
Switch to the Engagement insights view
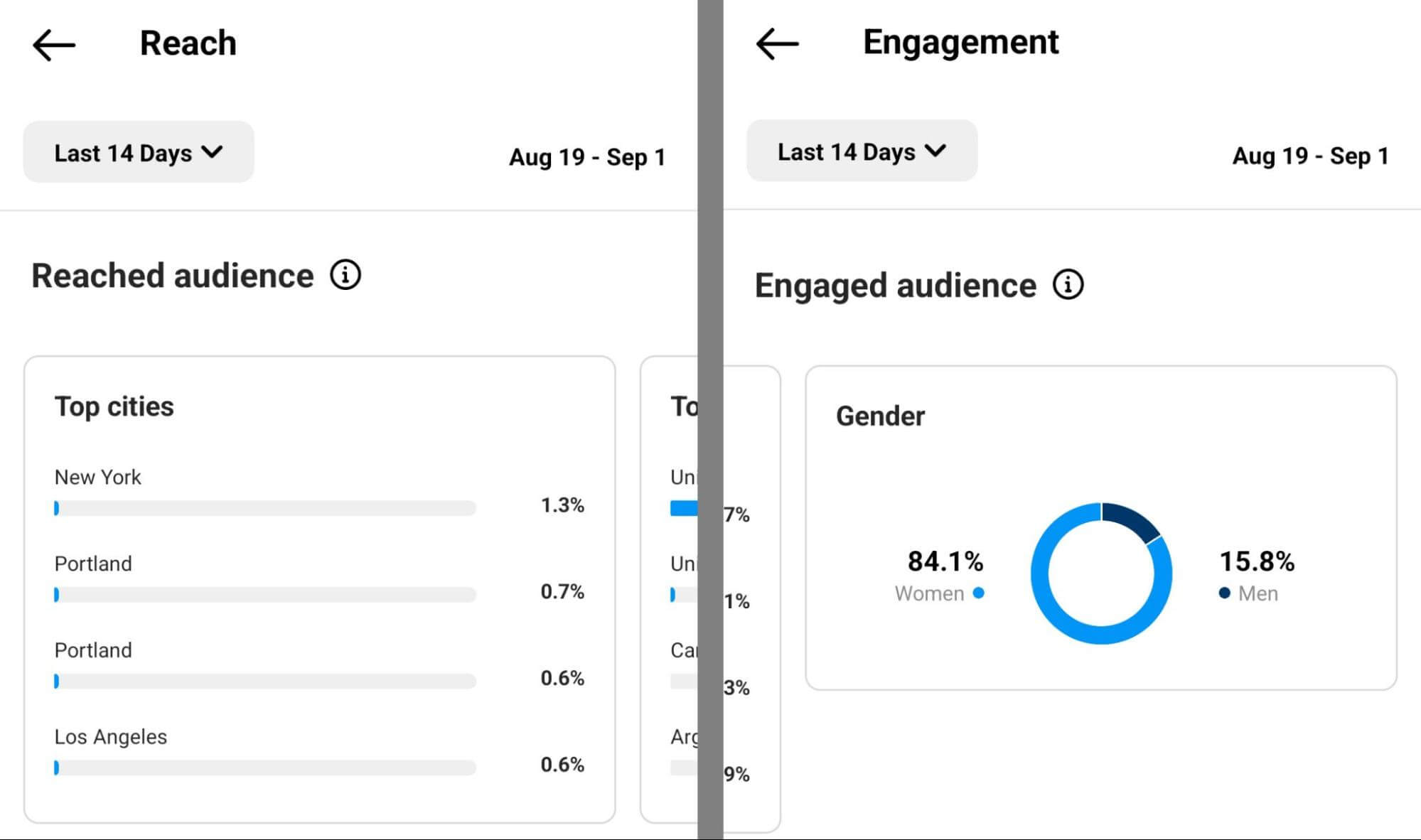click(x=961, y=43)
